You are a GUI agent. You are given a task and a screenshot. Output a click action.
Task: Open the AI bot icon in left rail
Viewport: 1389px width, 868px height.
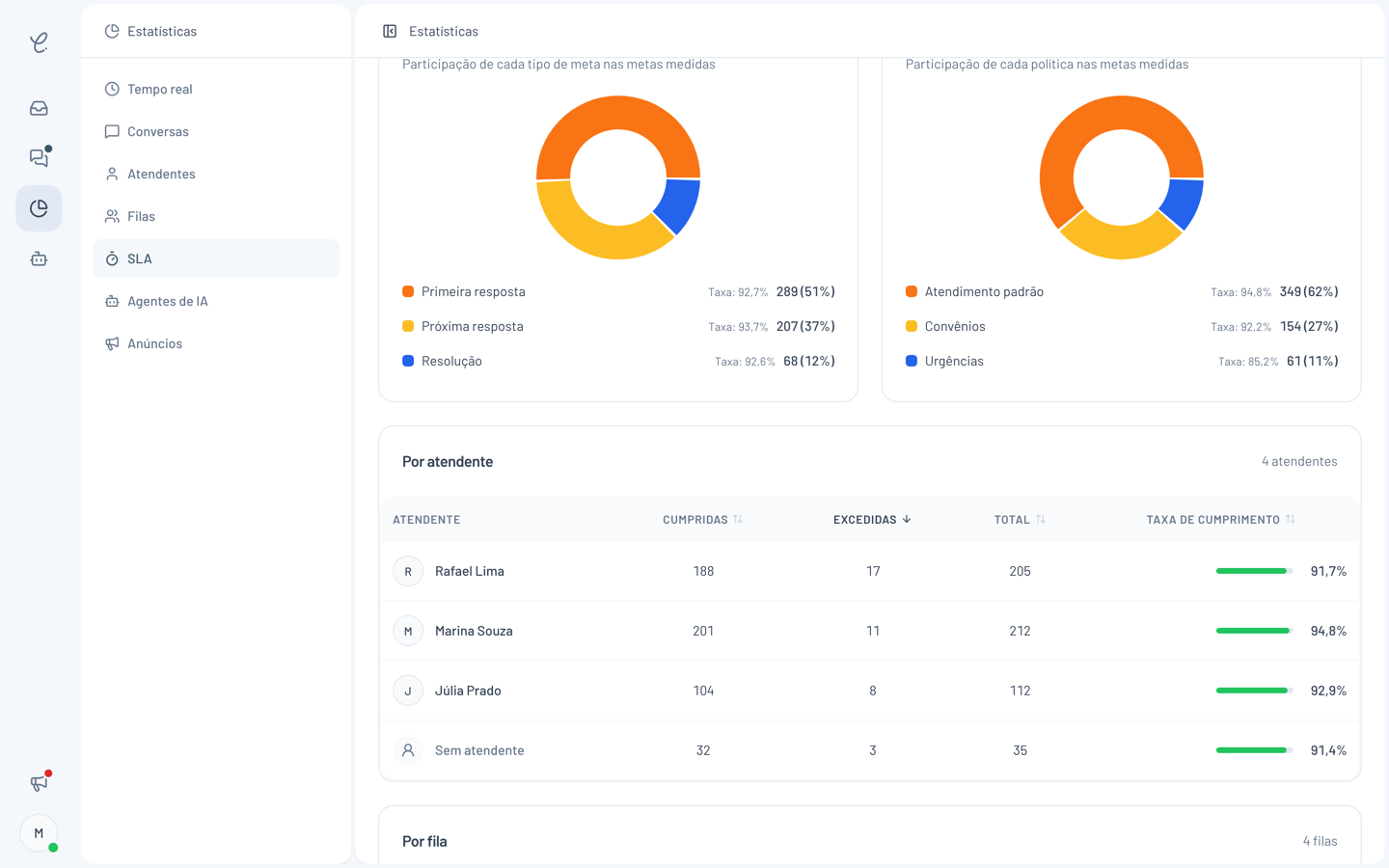click(x=39, y=258)
